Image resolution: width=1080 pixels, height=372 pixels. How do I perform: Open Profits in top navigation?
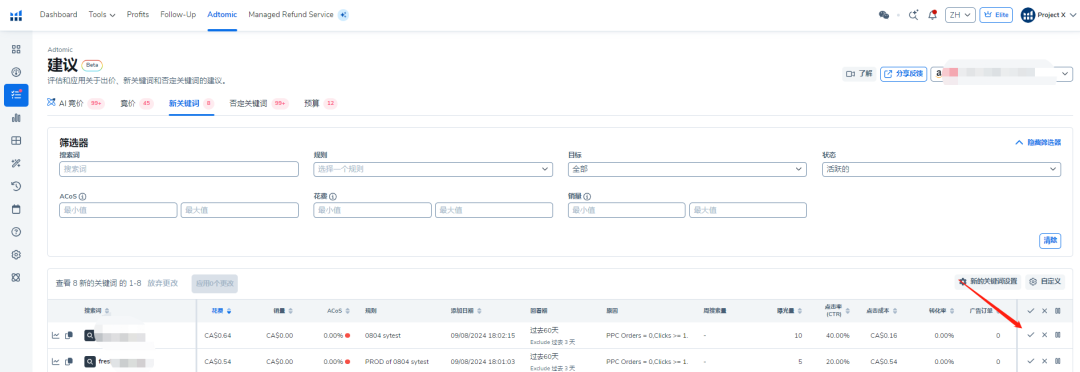[138, 14]
